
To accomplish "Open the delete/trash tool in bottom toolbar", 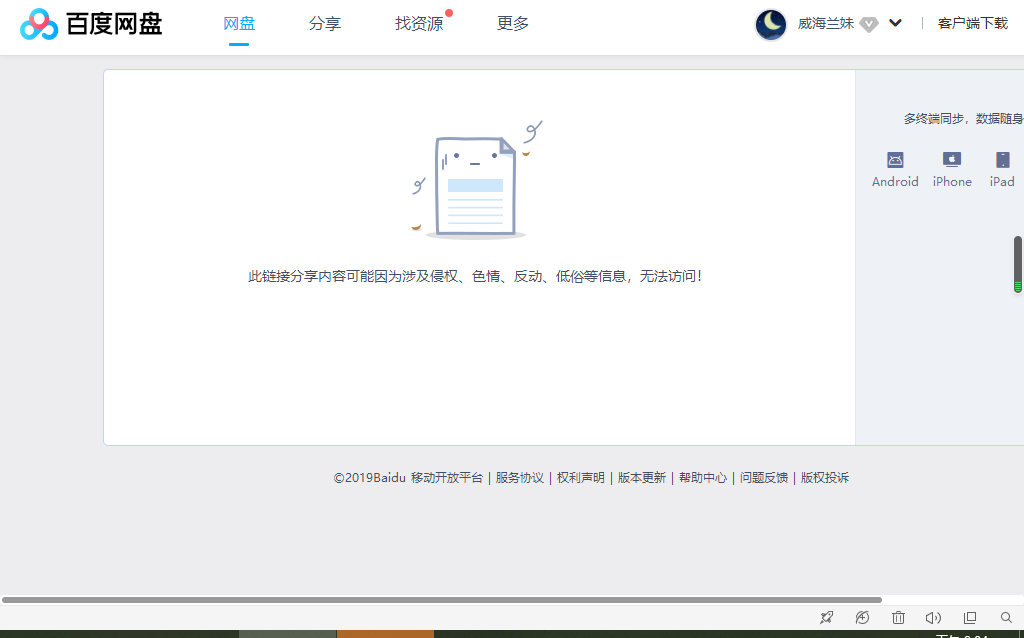I will pos(898,617).
